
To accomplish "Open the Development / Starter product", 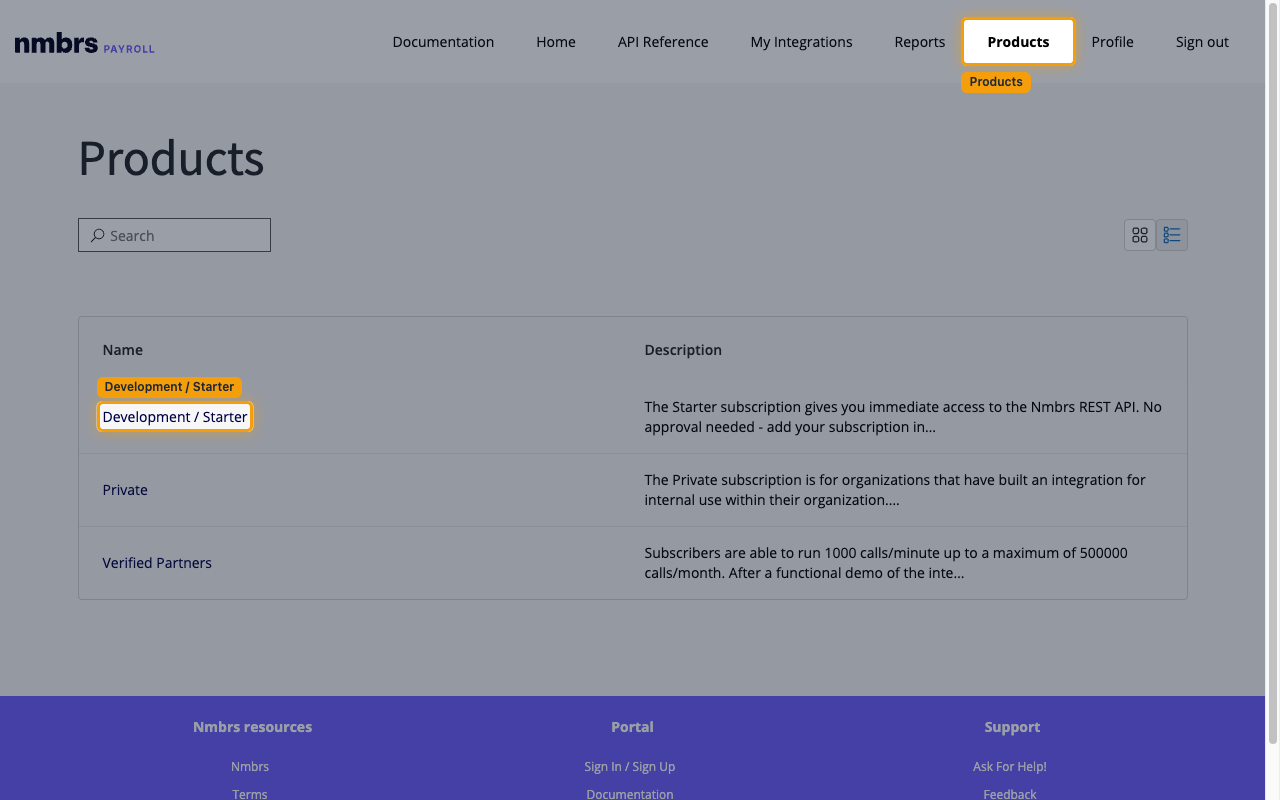I will [175, 417].
